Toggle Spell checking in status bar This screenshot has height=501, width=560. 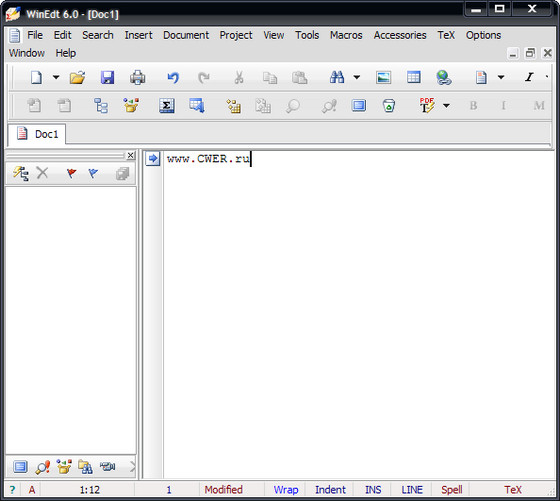[x=451, y=490]
